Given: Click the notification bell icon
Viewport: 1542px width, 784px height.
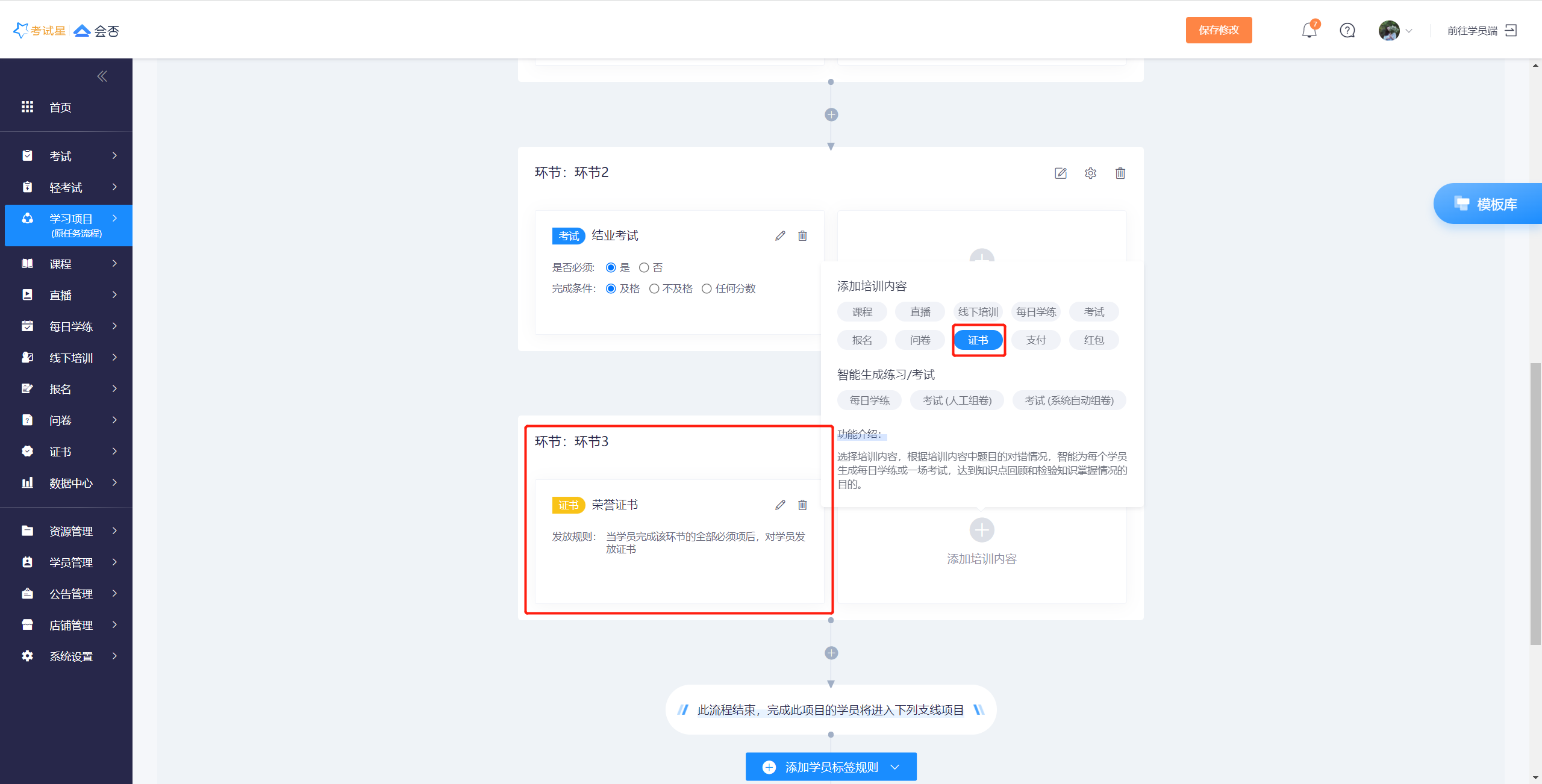Looking at the screenshot, I should [x=1308, y=30].
